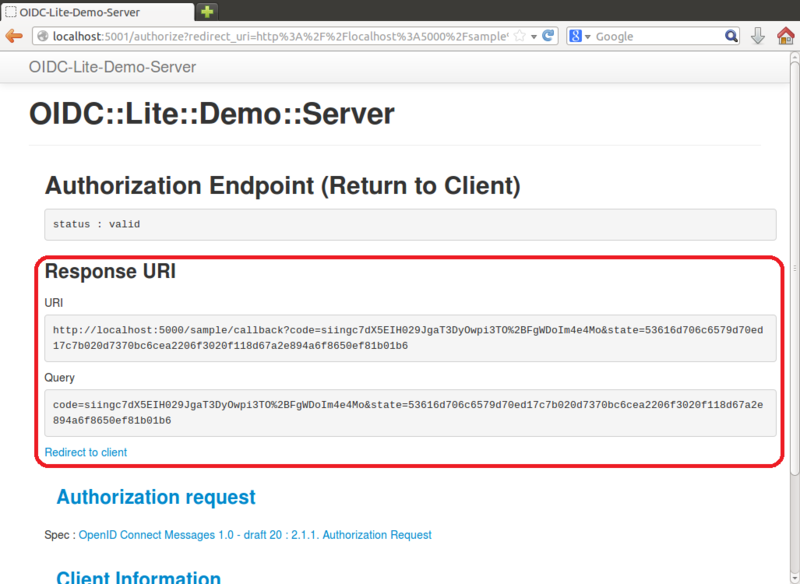Viewport: 800px width, 584px height.
Task: Go back with the orange back arrow
Action: point(14,36)
